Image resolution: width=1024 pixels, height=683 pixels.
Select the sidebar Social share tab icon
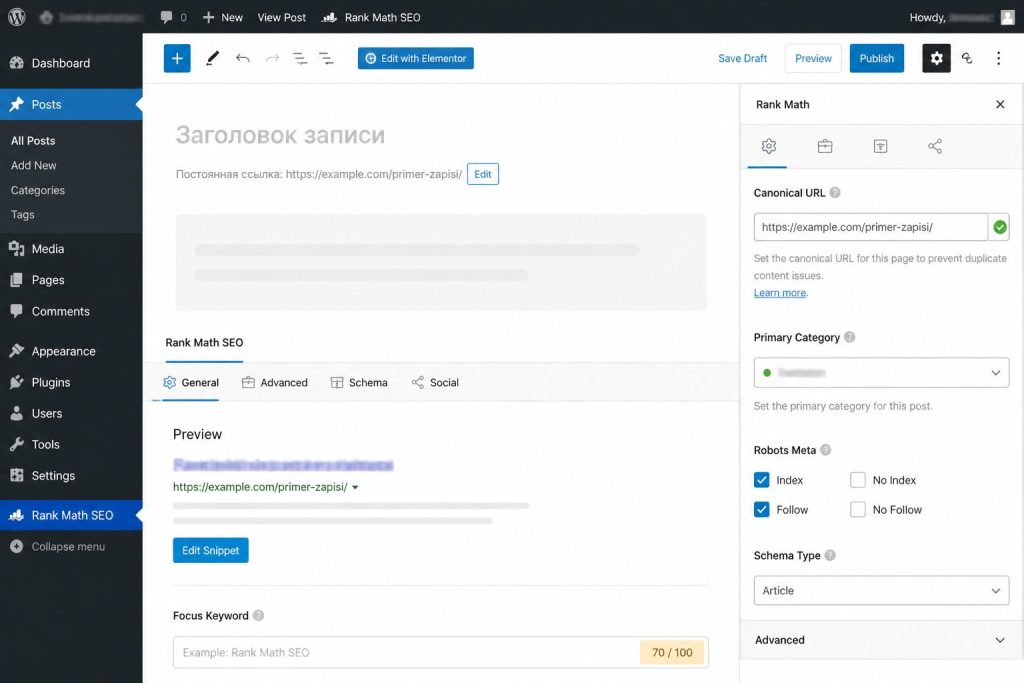pos(935,146)
